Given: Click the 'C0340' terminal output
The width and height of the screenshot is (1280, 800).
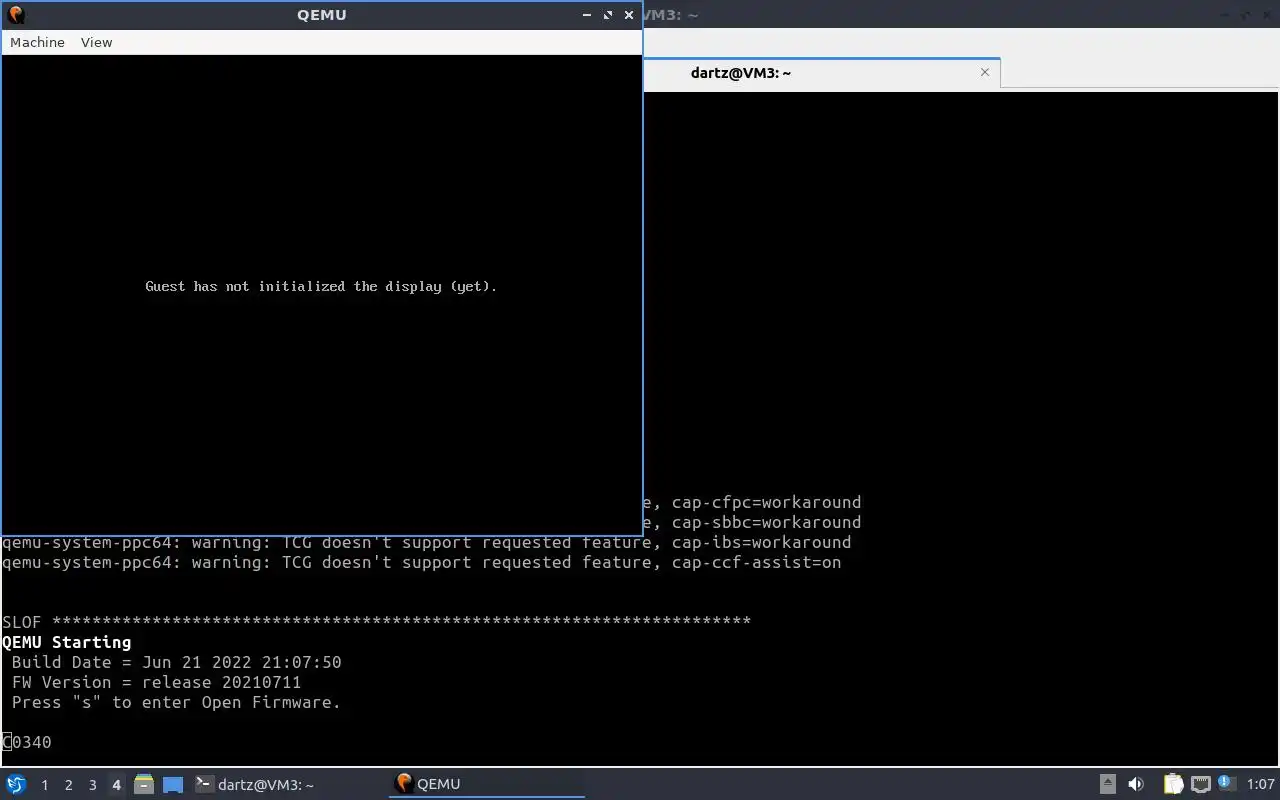Looking at the screenshot, I should point(27,742).
